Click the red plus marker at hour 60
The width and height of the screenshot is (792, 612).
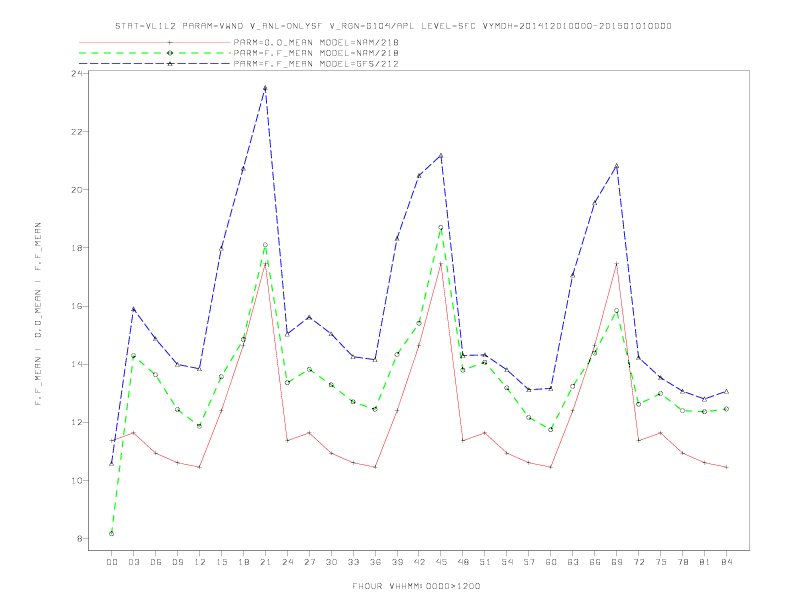coord(551,467)
